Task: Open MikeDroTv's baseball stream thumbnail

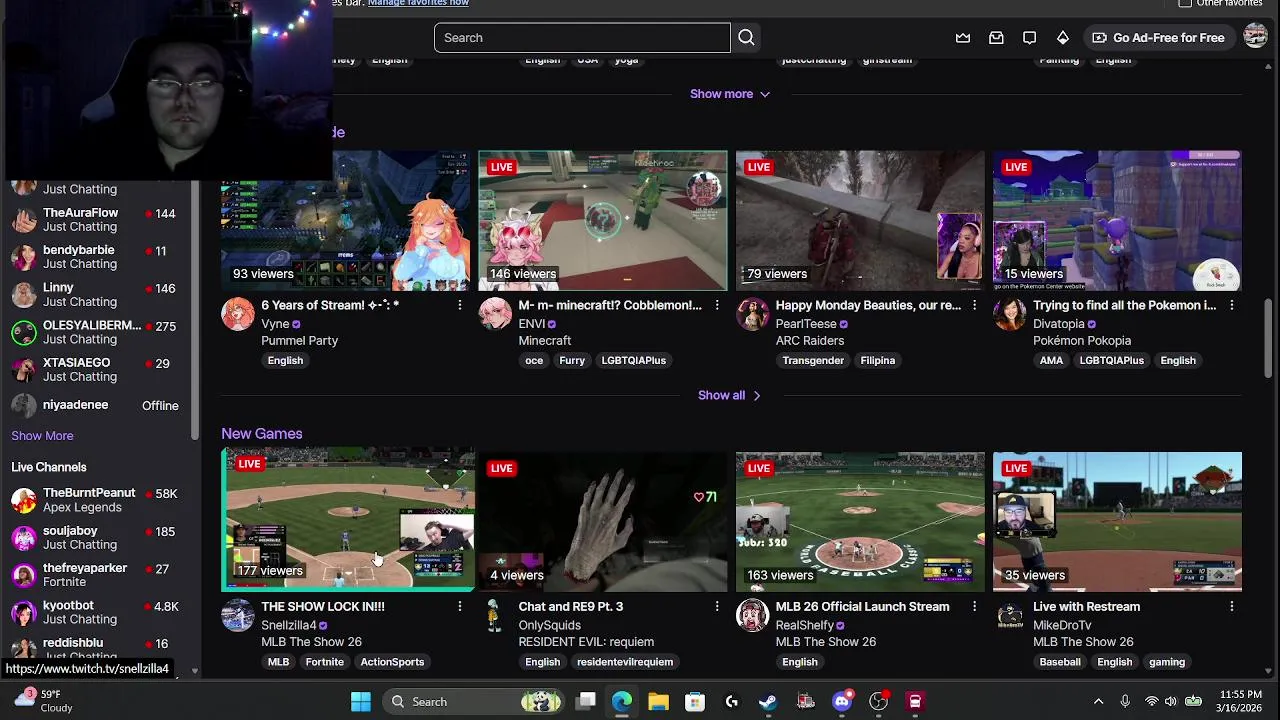Action: pos(1117,522)
